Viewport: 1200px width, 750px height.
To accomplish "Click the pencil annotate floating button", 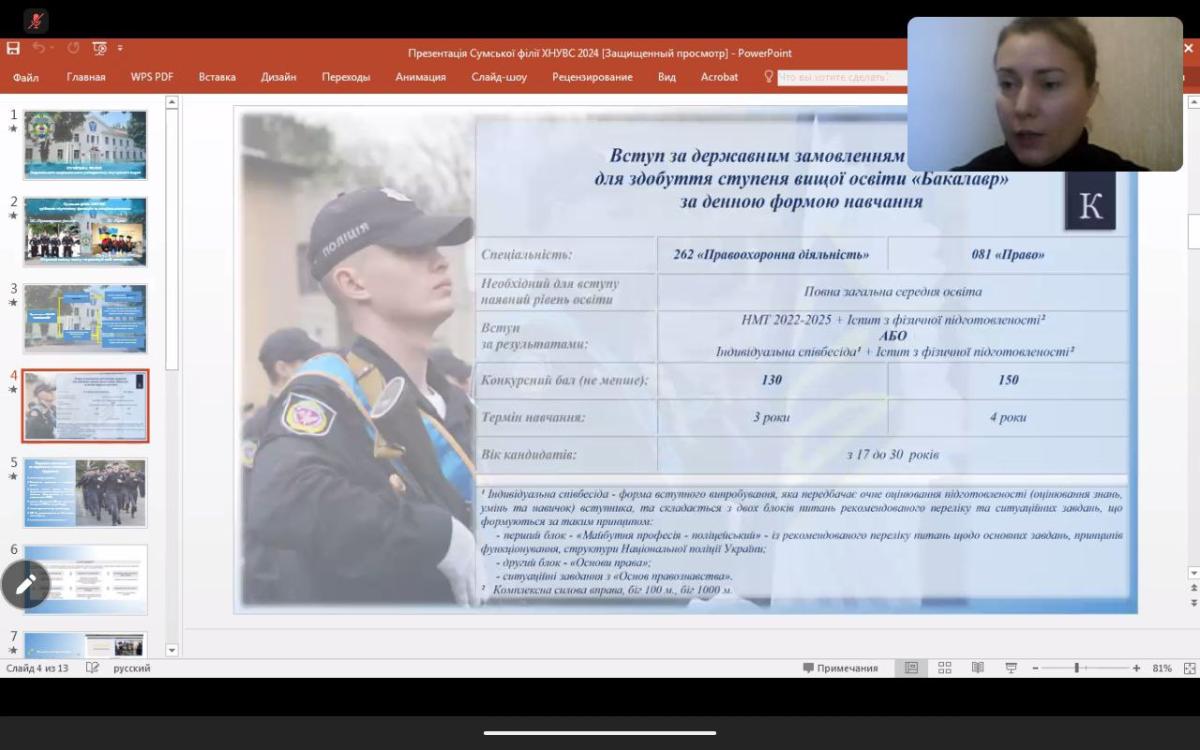I will [x=25, y=584].
